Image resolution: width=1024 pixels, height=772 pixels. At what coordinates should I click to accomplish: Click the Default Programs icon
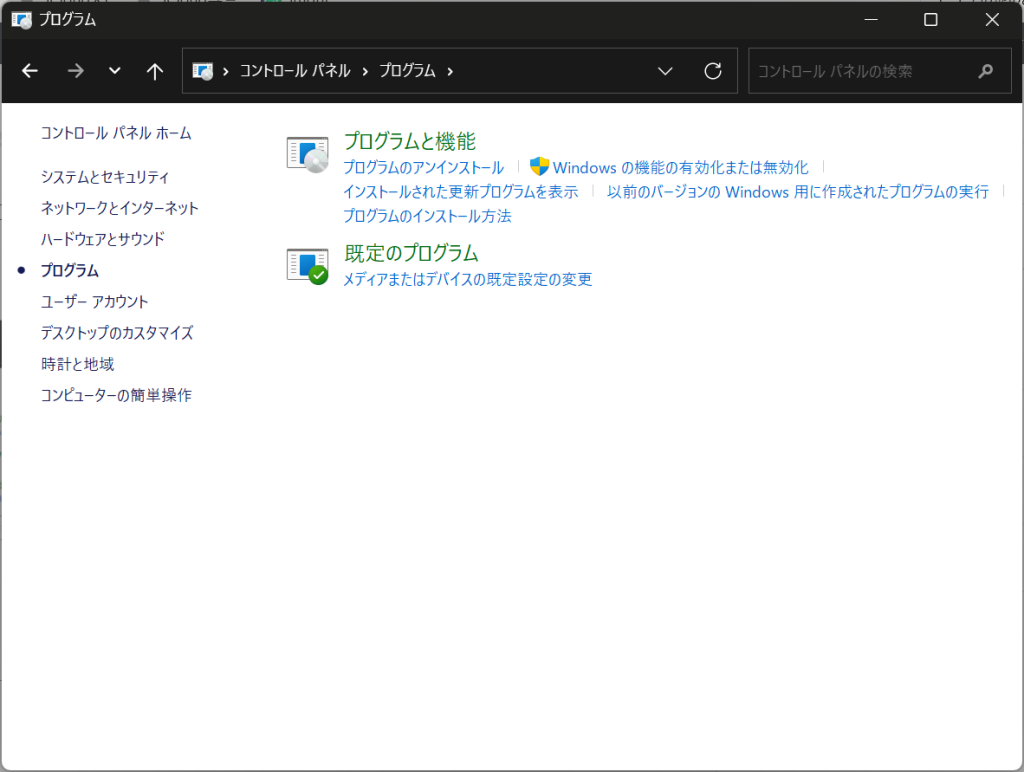click(x=307, y=266)
